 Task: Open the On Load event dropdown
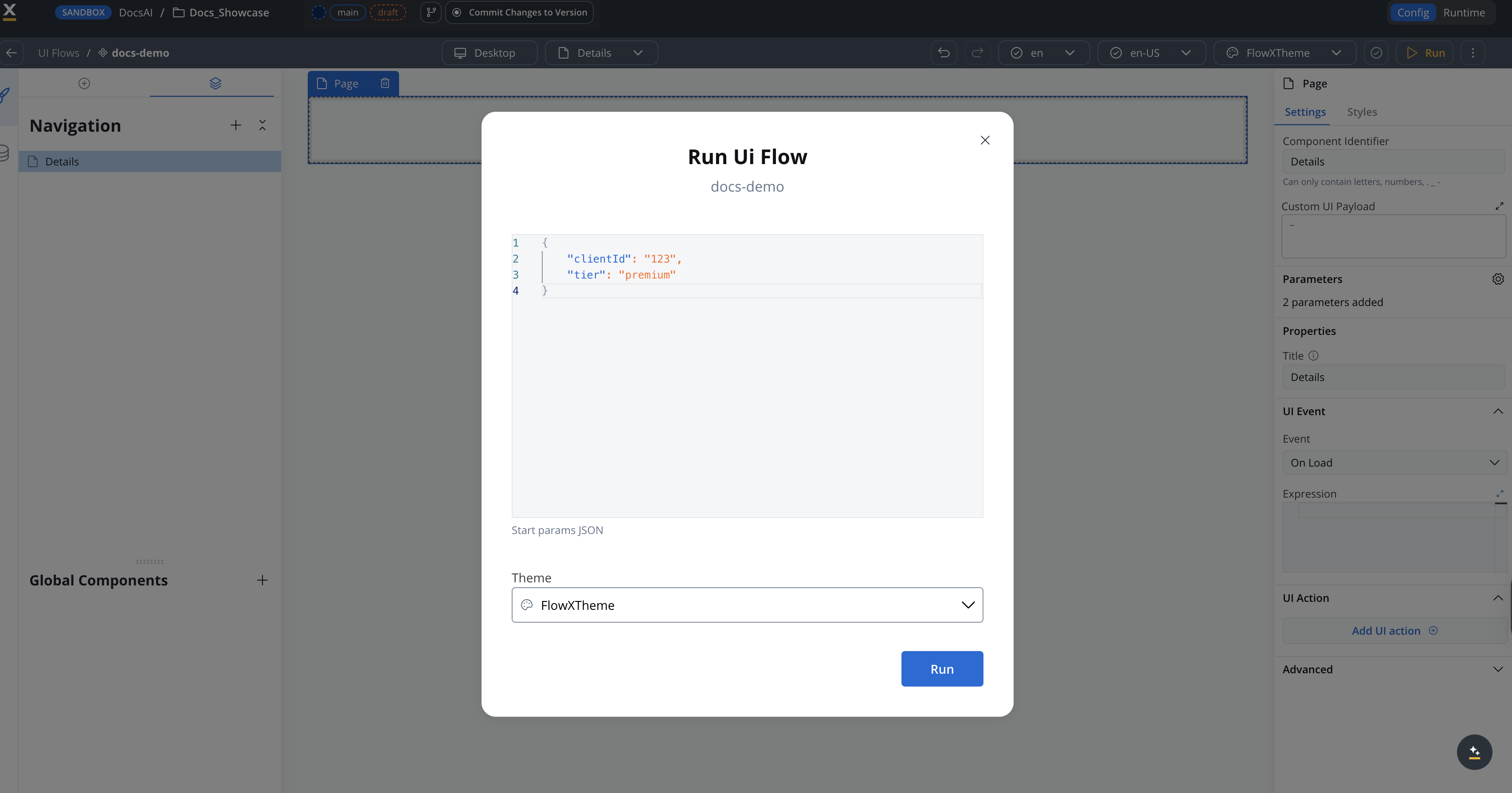(x=1394, y=463)
